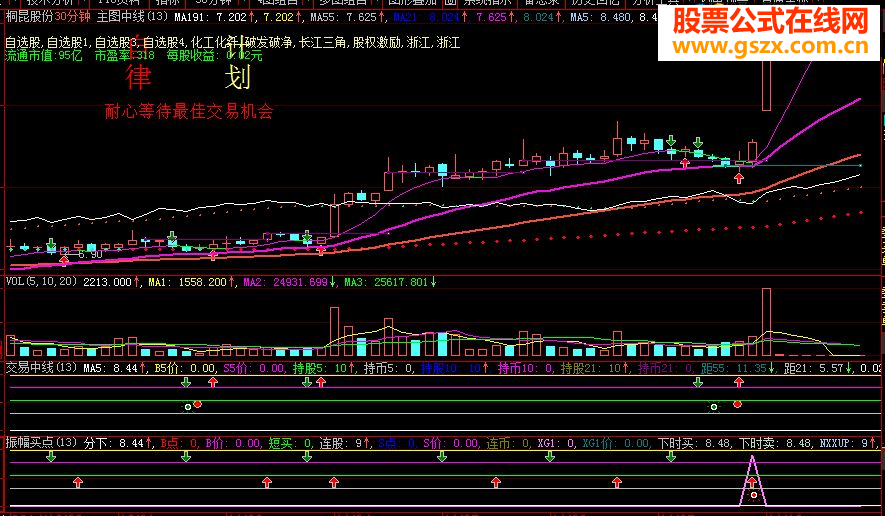
Task: Click first green down arrow in 振幅买点 panel
Action: click(51, 457)
